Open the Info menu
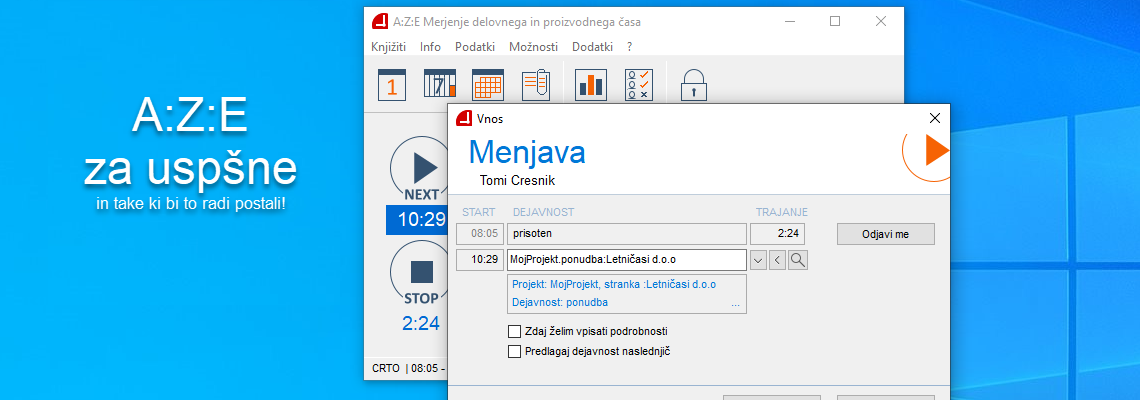This screenshot has height=400, width=1140. point(430,47)
